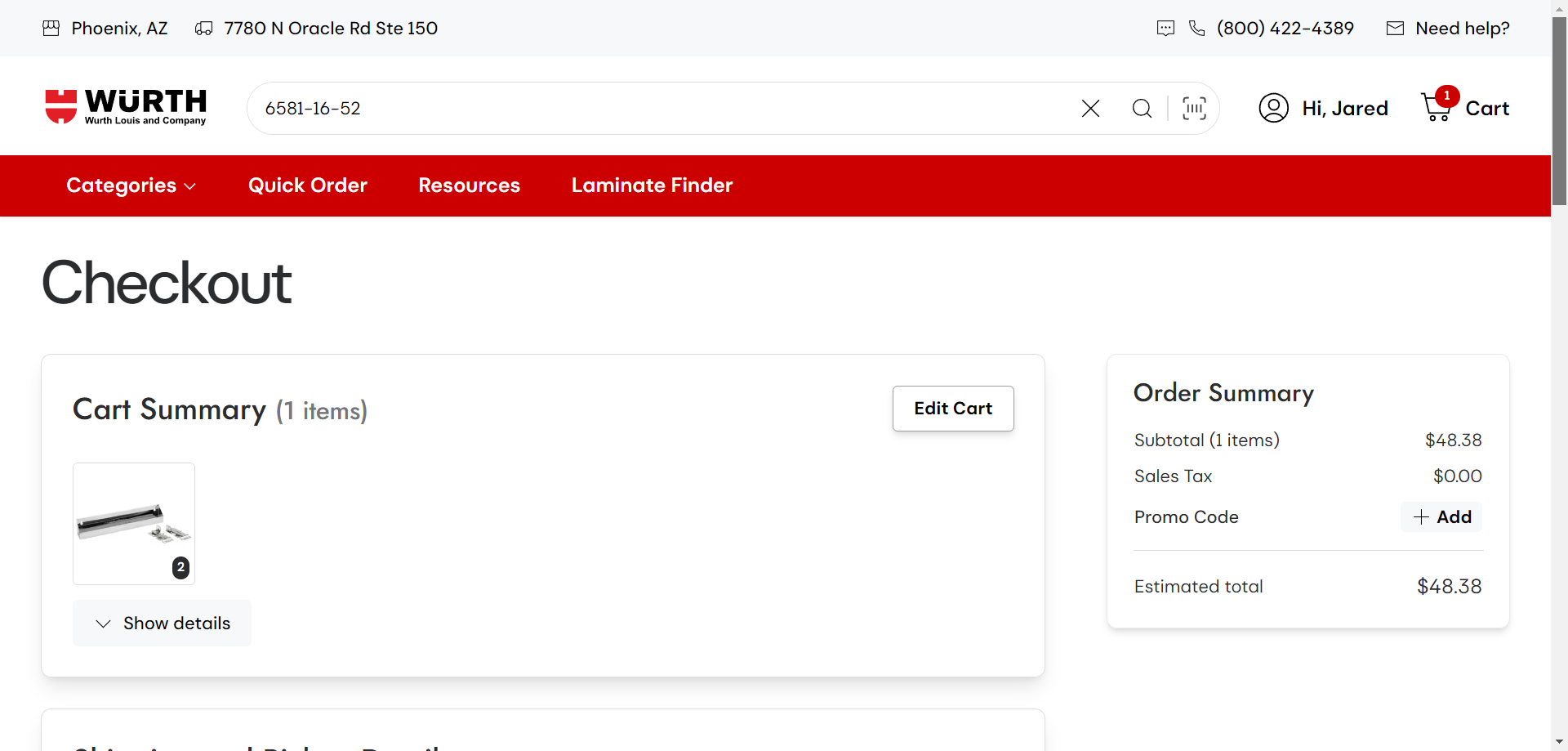Click the Cart text link
This screenshot has height=751, width=1568.
[x=1487, y=109]
